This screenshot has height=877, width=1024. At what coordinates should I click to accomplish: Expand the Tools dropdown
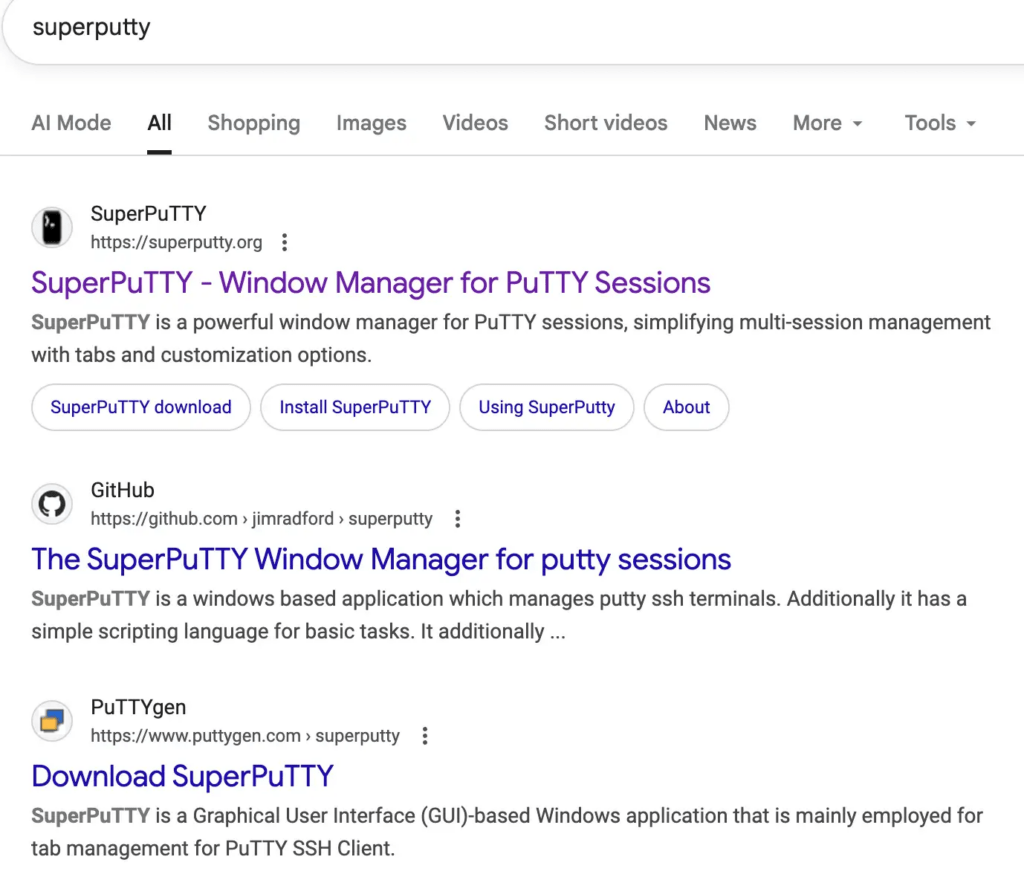[940, 123]
